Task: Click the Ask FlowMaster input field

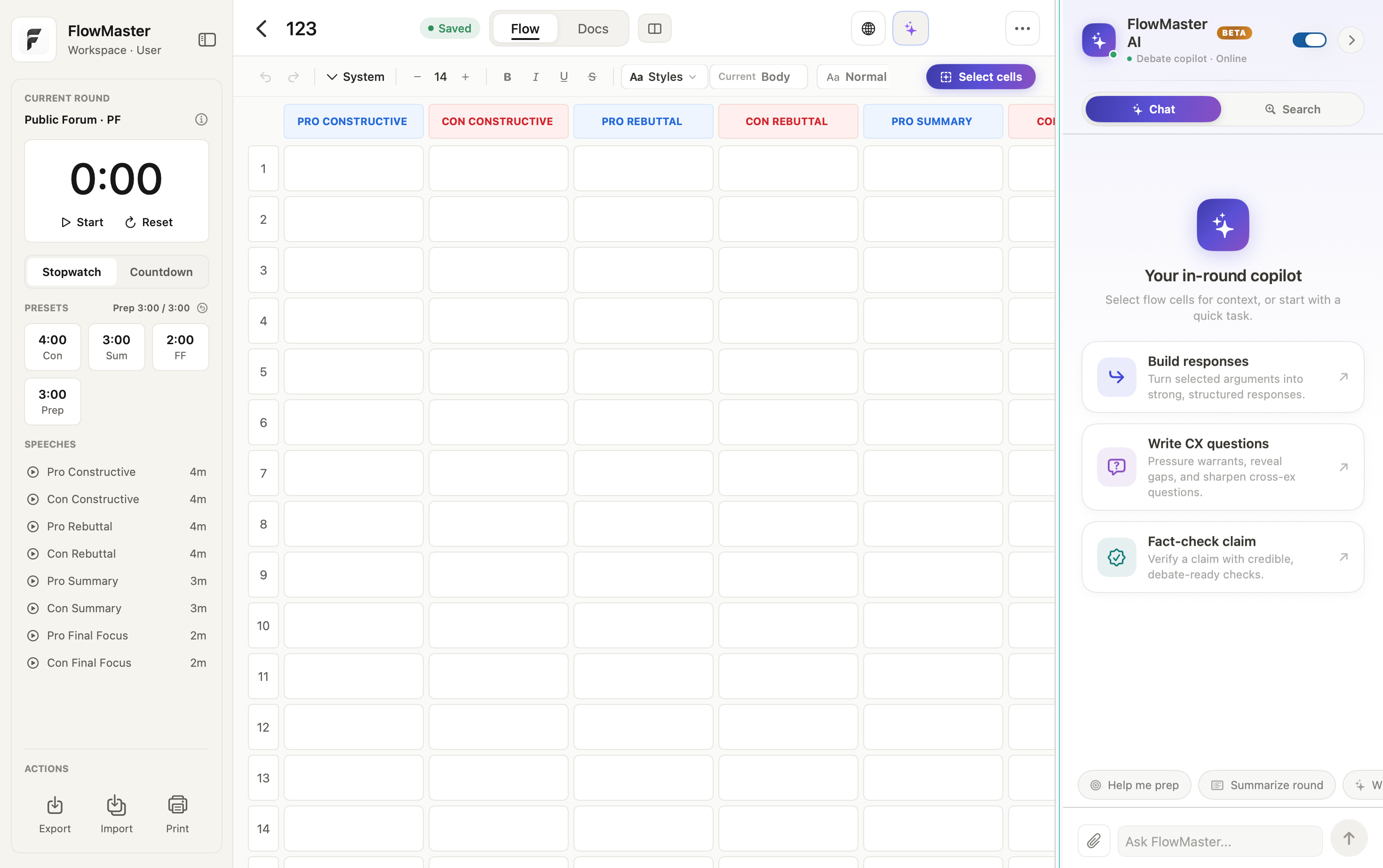Action: (1220, 841)
